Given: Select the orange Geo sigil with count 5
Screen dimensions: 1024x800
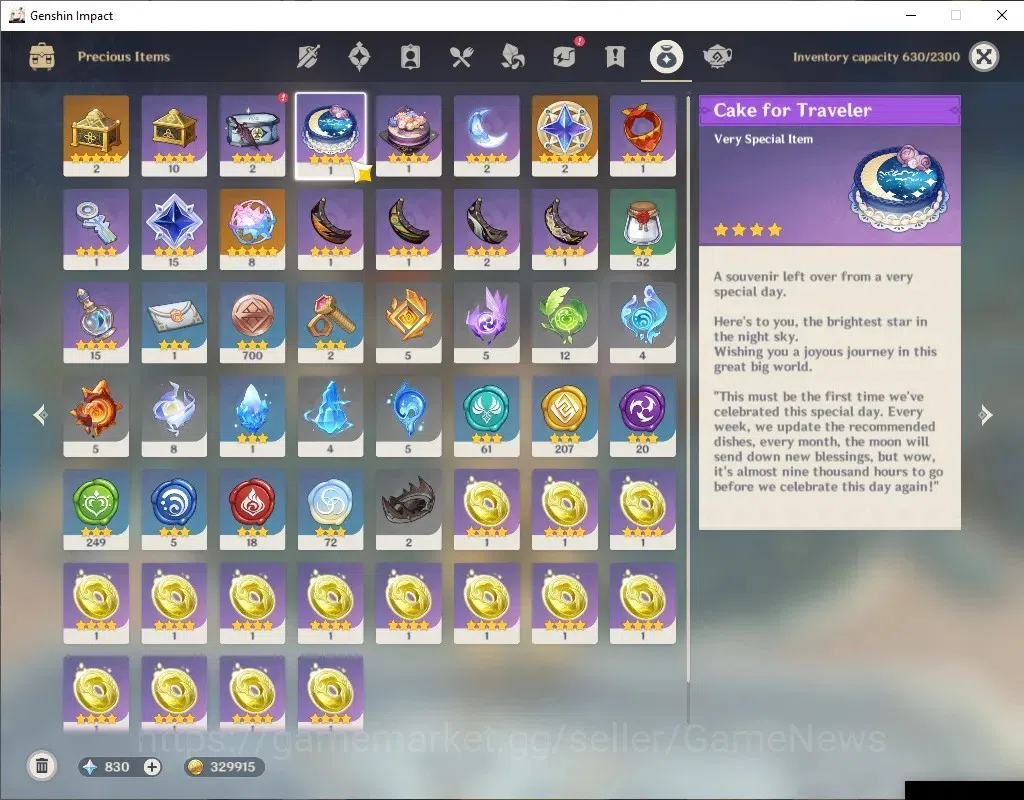Looking at the screenshot, I should pyautogui.click(x=408, y=323).
